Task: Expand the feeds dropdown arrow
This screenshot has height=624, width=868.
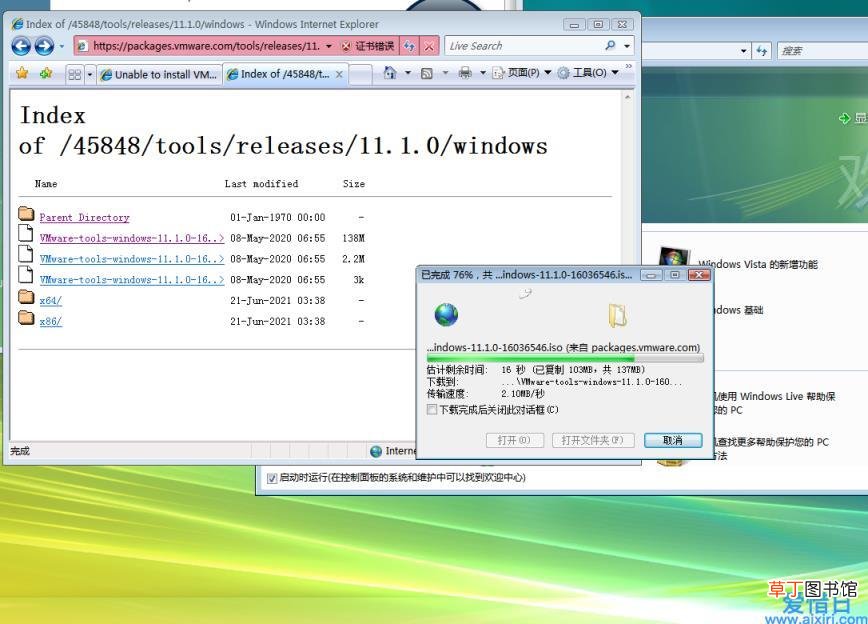Action: pos(445,73)
